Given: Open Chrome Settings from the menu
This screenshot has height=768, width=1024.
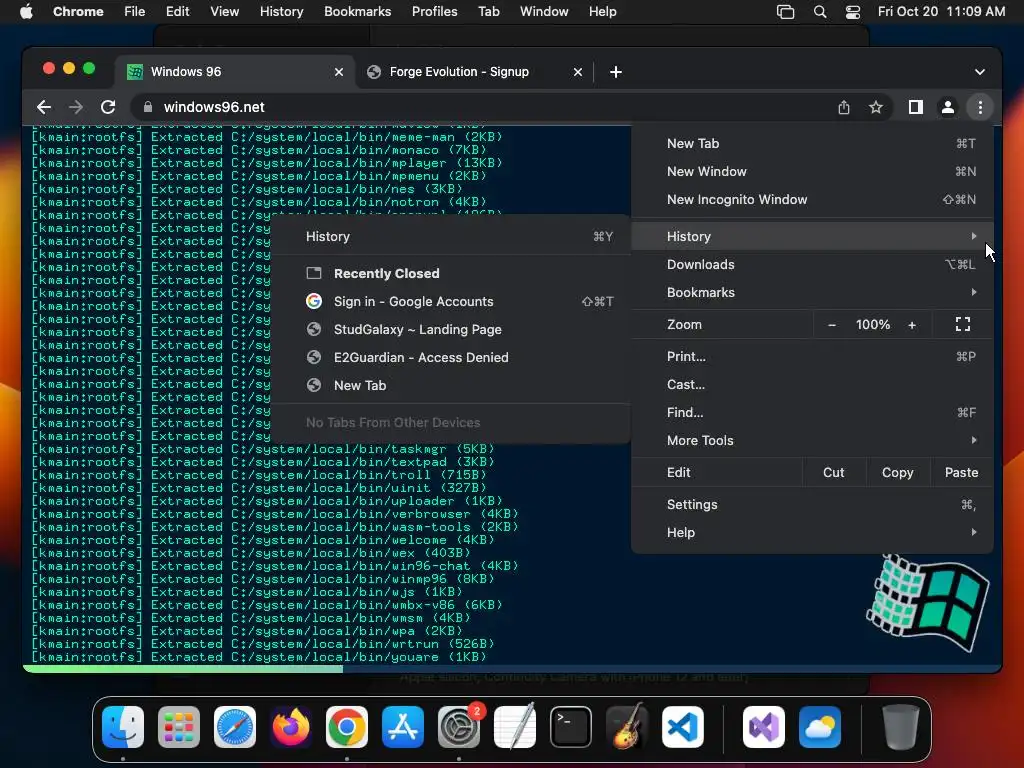Looking at the screenshot, I should [x=812, y=505].
